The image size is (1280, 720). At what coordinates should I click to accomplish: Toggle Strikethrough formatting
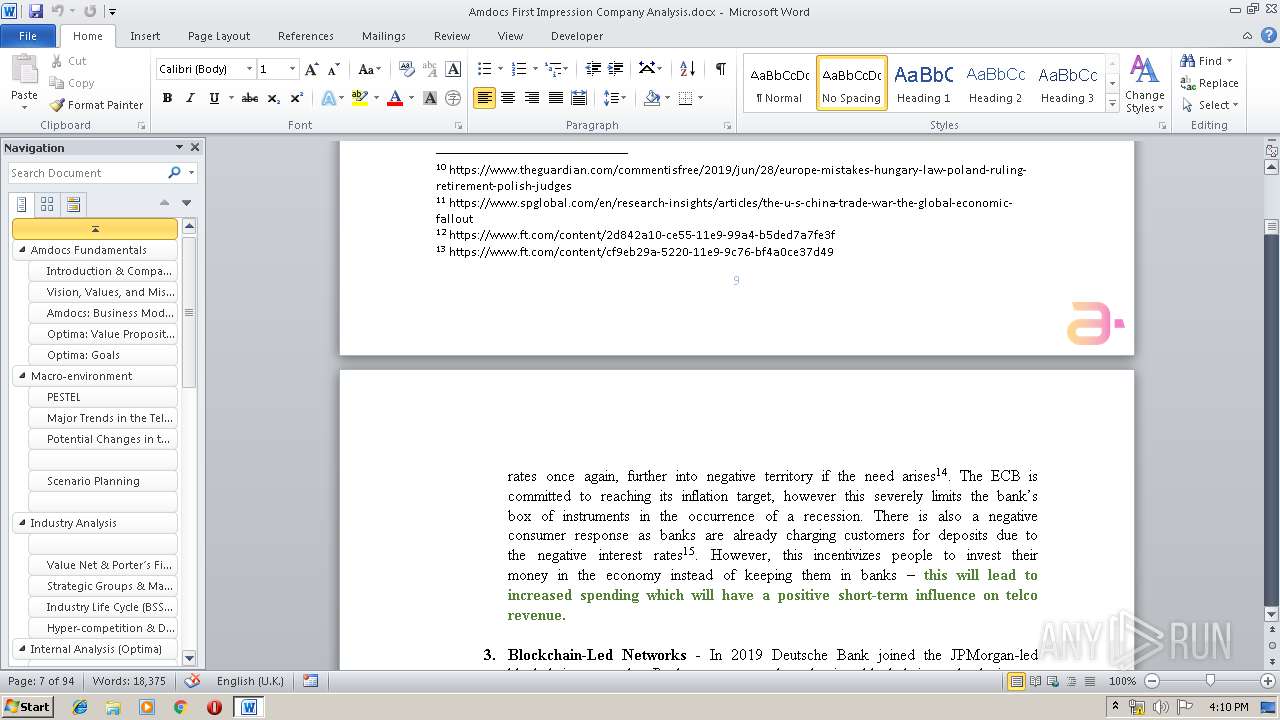(250, 98)
